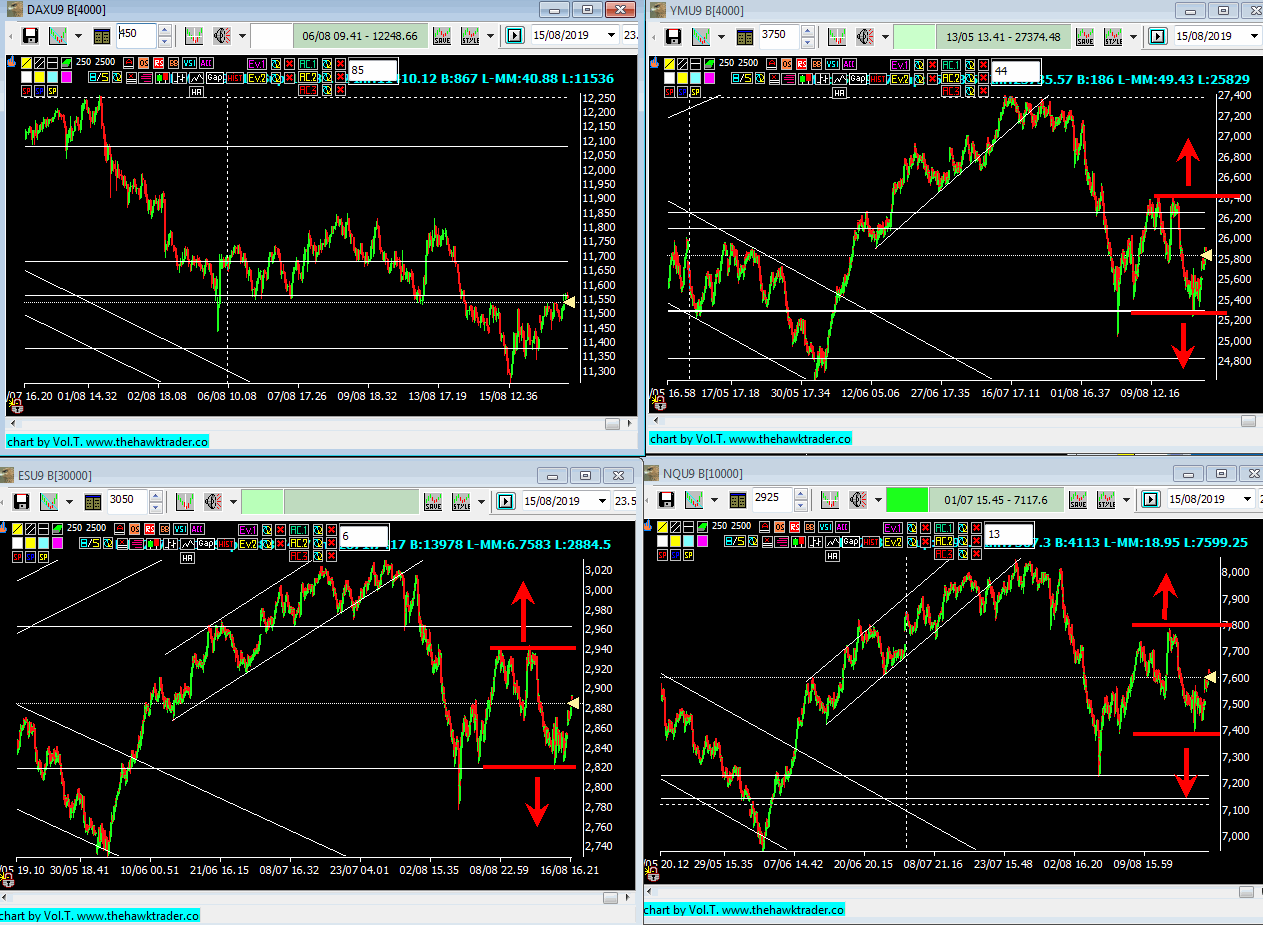
Task: Toggle the HA option in NQU9 chart
Action: (x=832, y=555)
